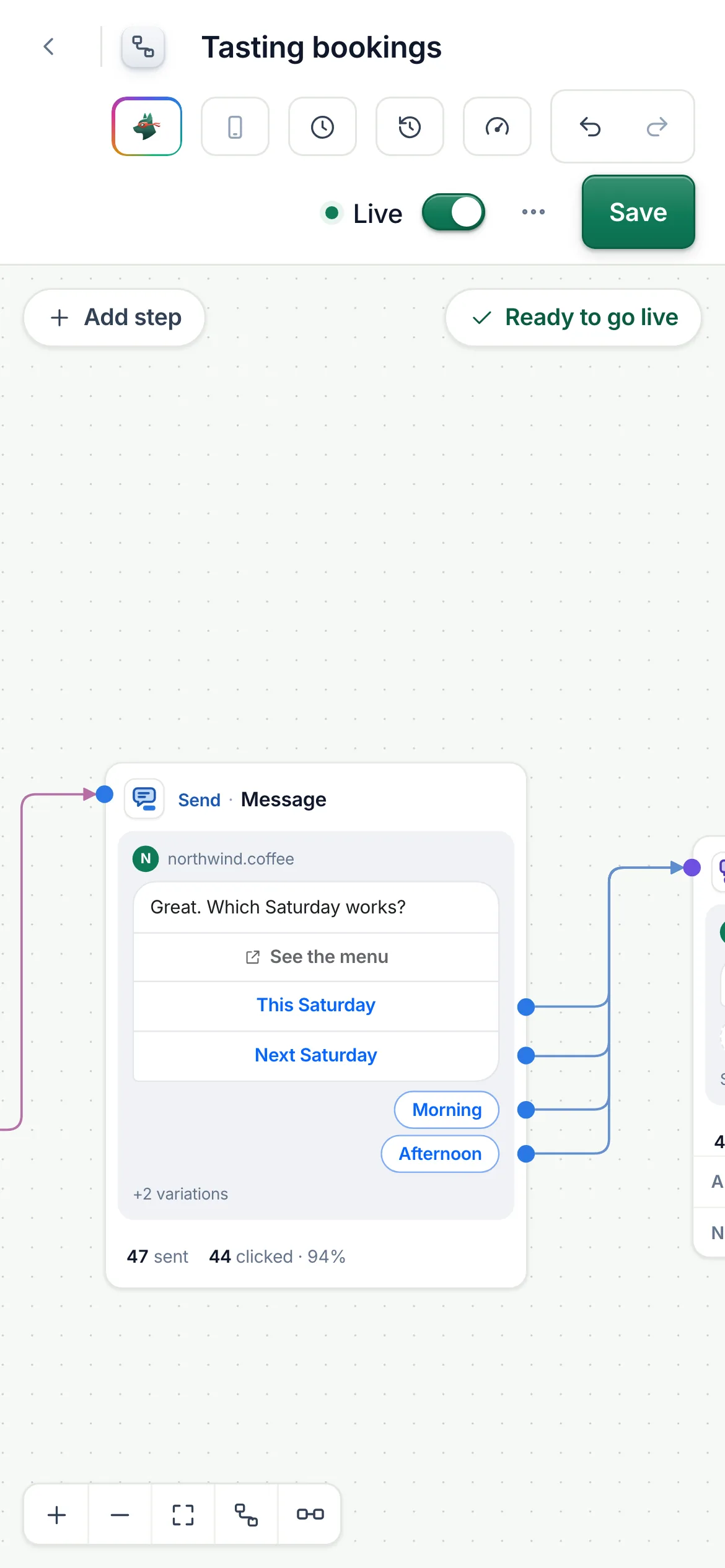Click the Afternoon output connector dot
The height and width of the screenshot is (1568, 725).
click(526, 1154)
